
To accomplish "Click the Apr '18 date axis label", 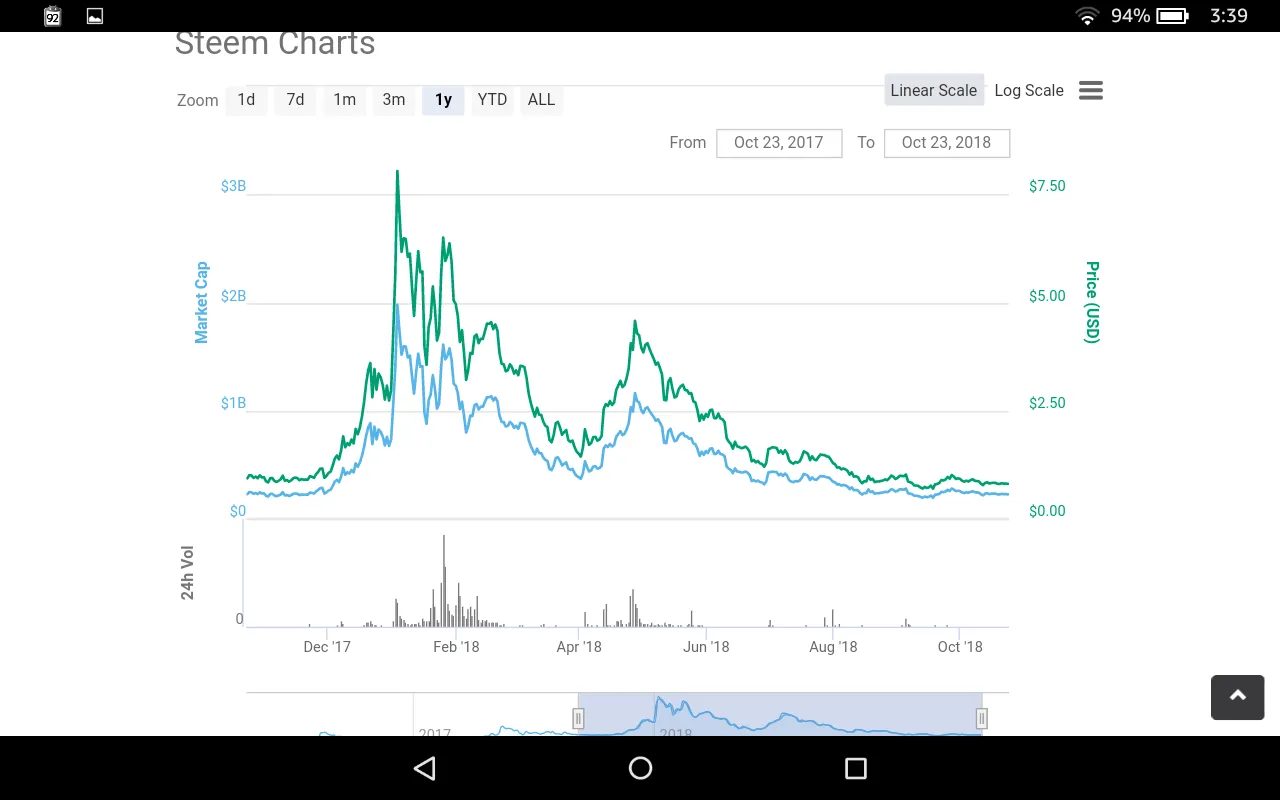I will pyautogui.click(x=579, y=647).
